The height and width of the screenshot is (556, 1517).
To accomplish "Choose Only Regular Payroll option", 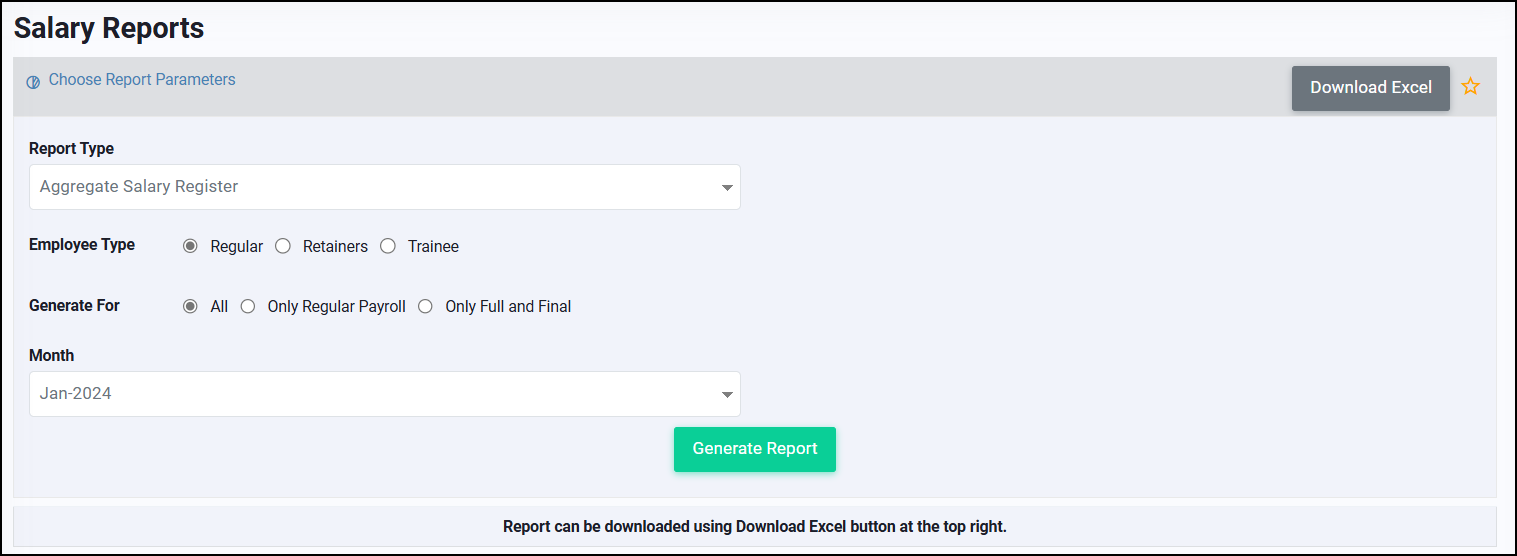I will coord(248,307).
